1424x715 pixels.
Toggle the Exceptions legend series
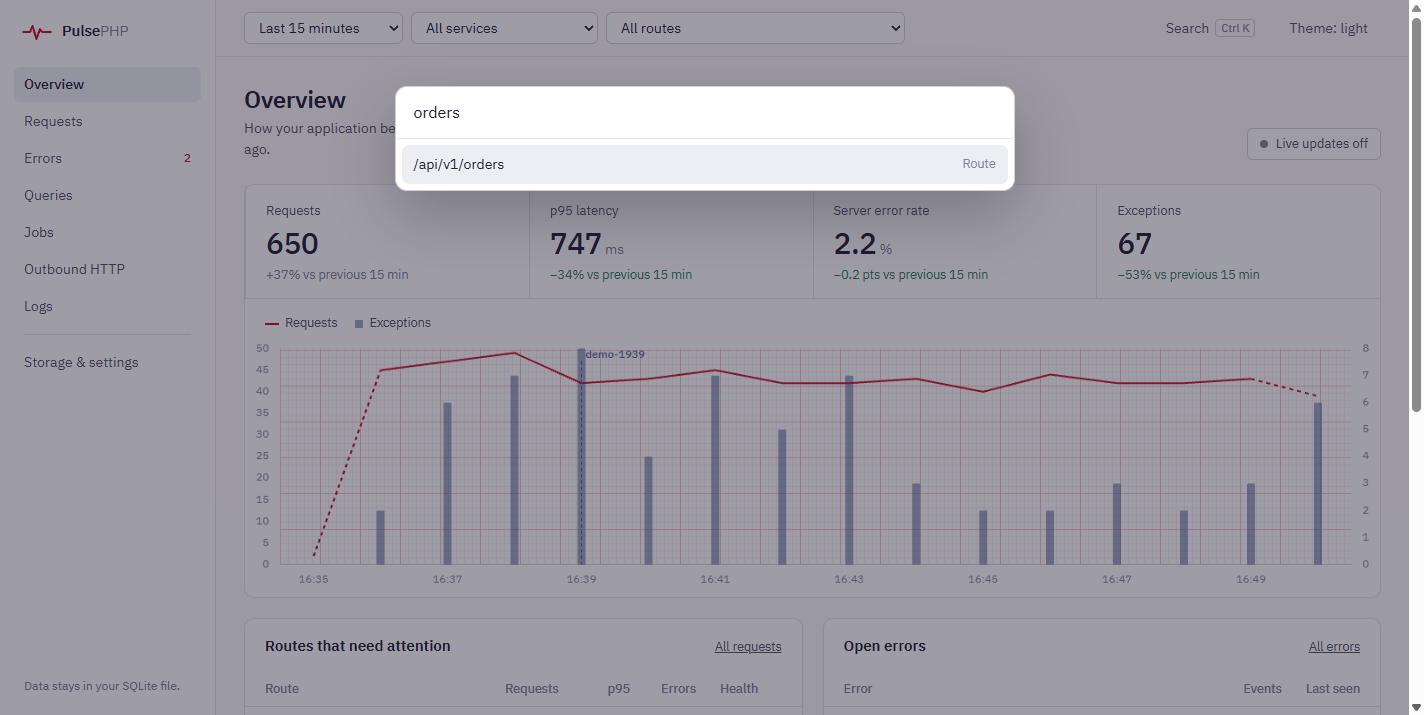pos(393,323)
